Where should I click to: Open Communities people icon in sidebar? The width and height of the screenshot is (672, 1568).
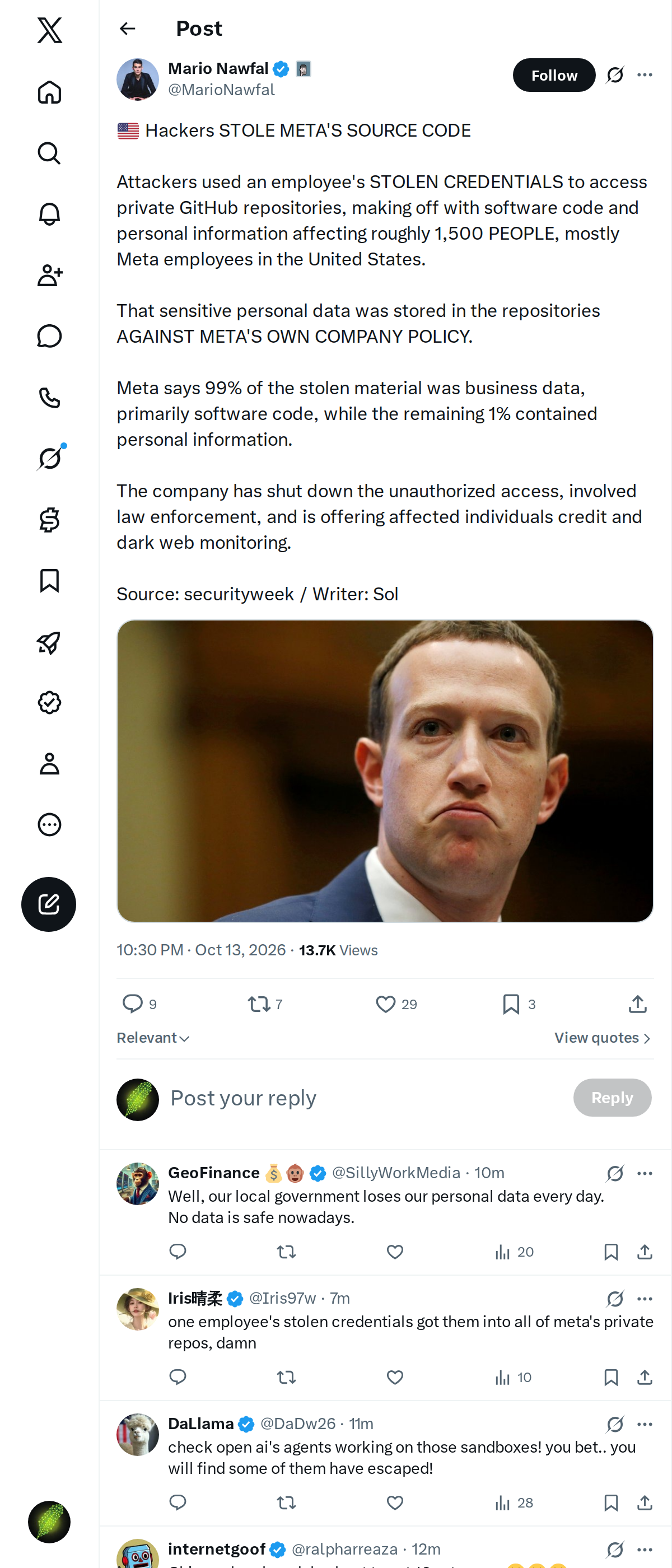[49, 275]
